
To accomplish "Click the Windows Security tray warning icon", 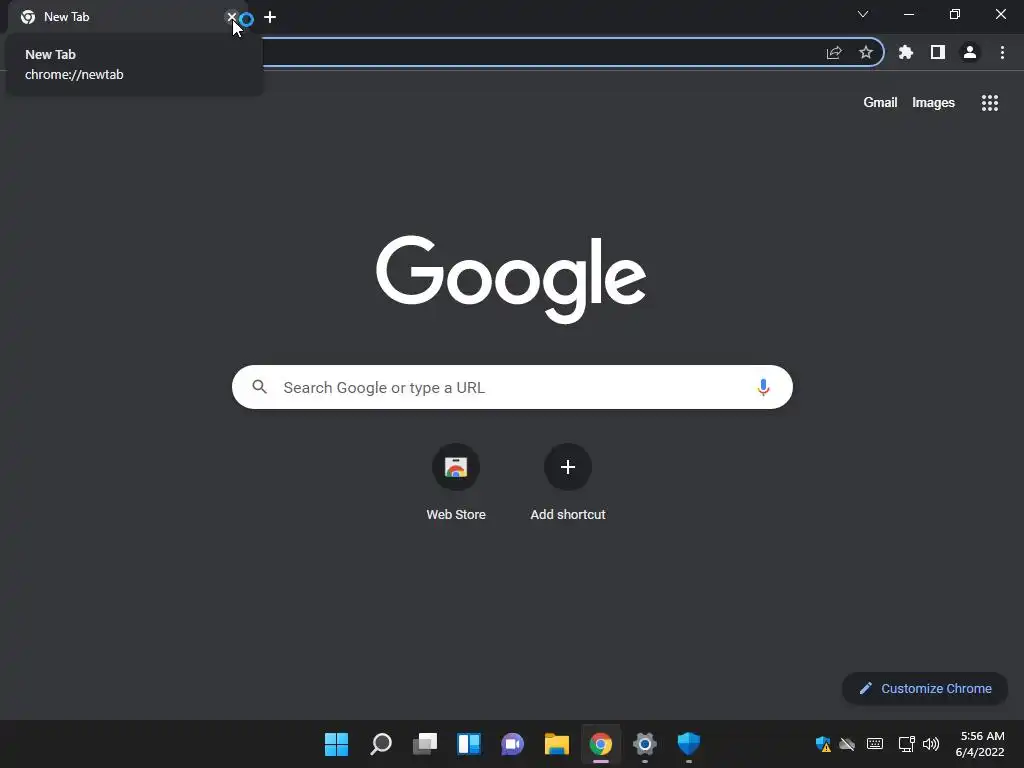I will tap(823, 744).
